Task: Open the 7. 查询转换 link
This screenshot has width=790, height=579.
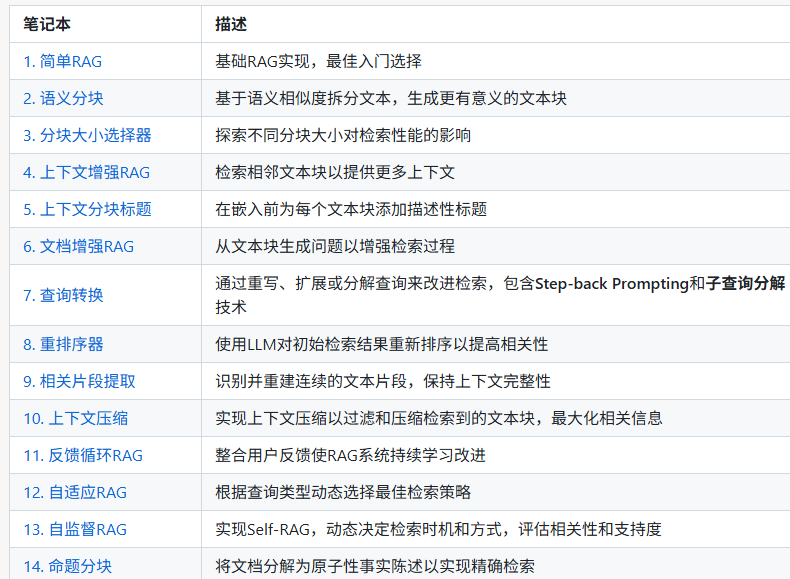Action: 63,295
